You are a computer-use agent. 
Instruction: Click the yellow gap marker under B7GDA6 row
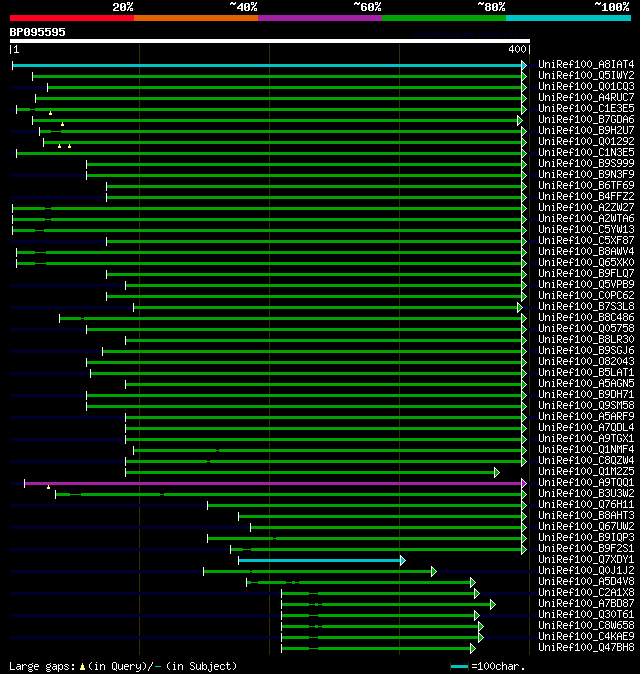click(62, 124)
